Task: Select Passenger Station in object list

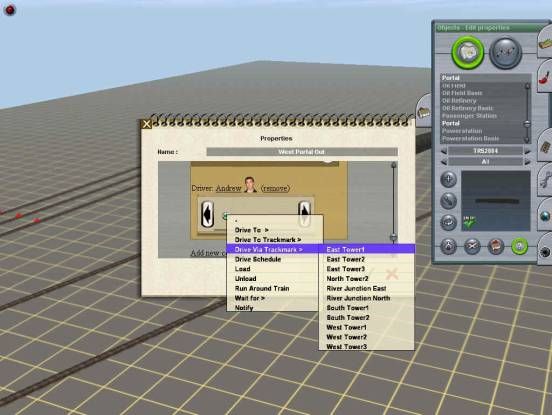Action: click(x=469, y=116)
